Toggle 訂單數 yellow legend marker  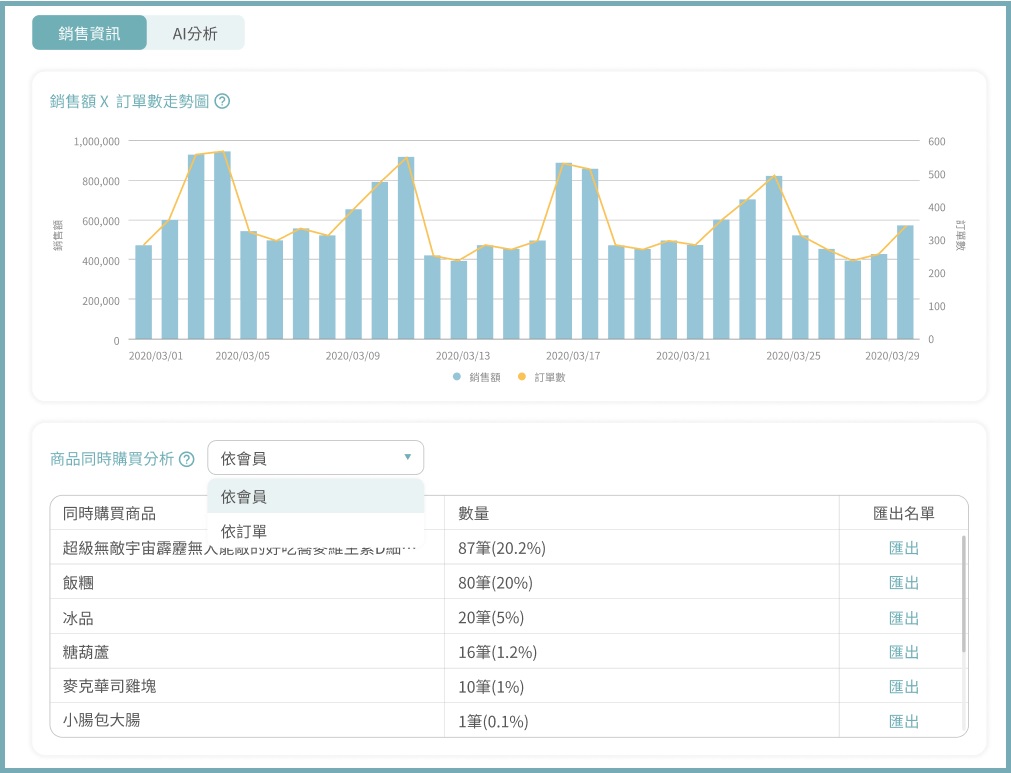click(521, 377)
